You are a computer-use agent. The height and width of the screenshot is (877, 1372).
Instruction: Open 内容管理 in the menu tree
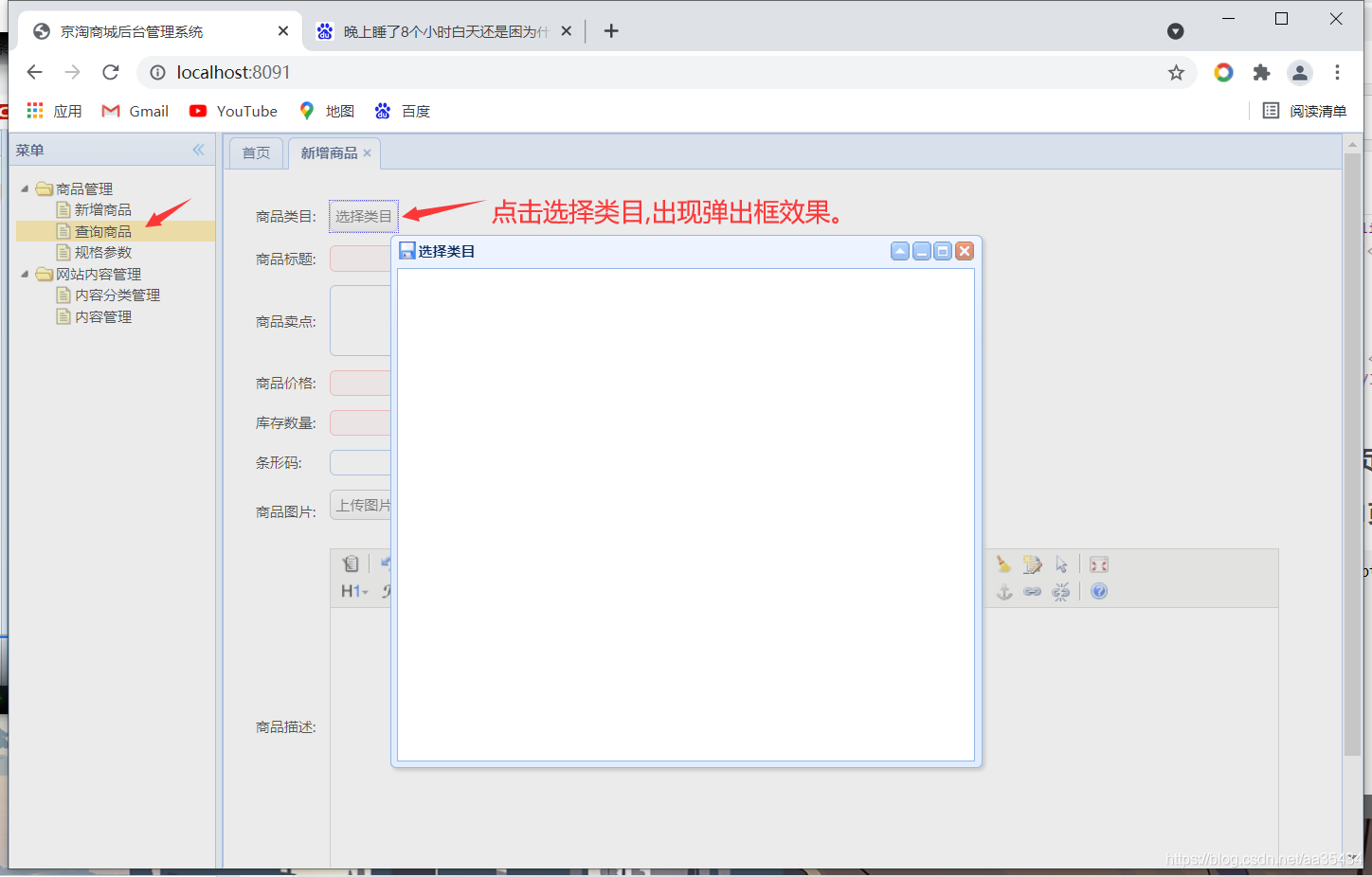102,316
